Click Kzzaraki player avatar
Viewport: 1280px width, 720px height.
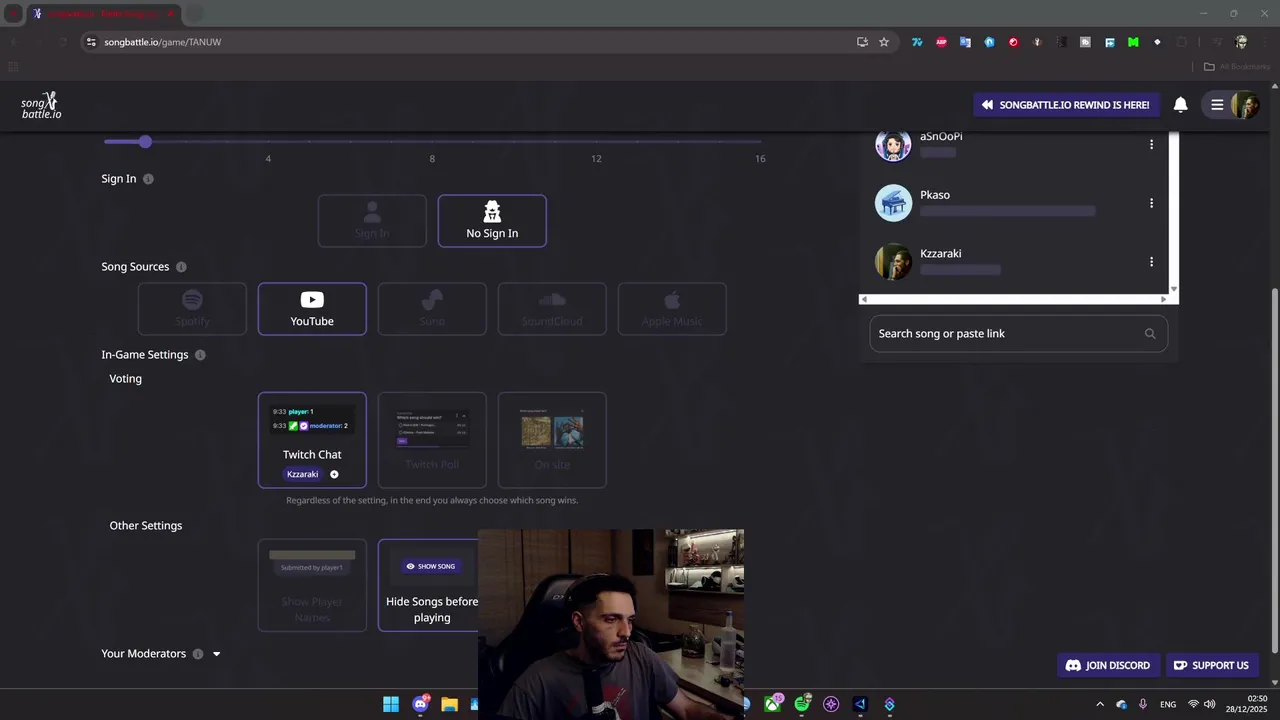(893, 262)
